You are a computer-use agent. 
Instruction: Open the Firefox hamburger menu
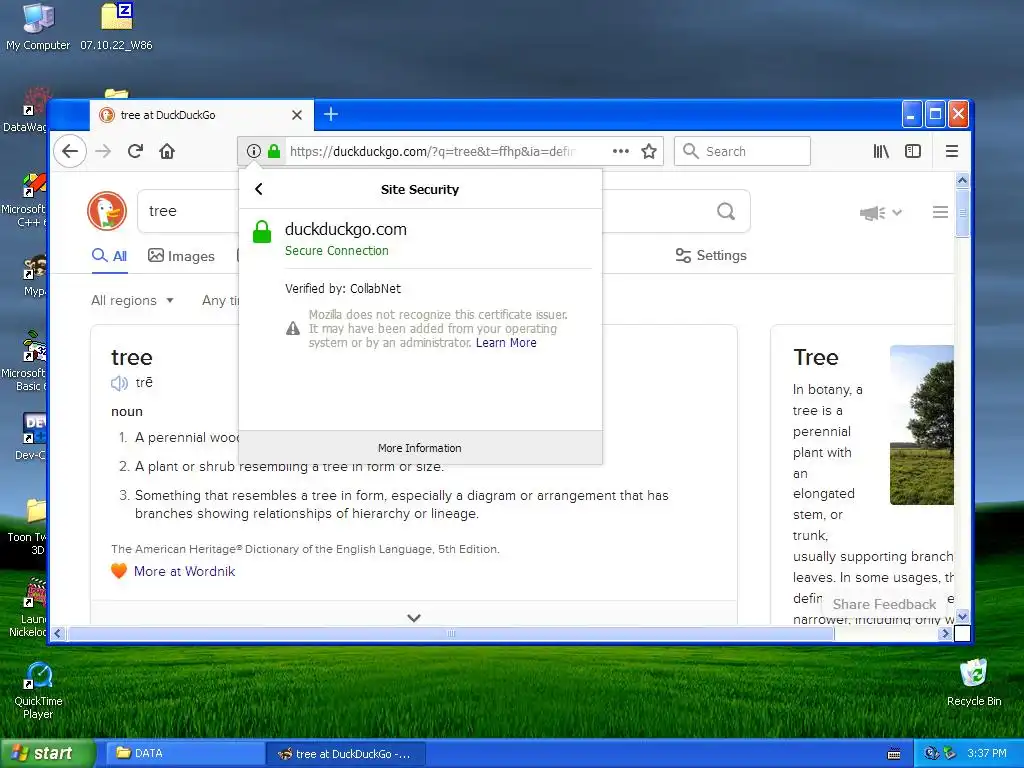[x=952, y=152]
